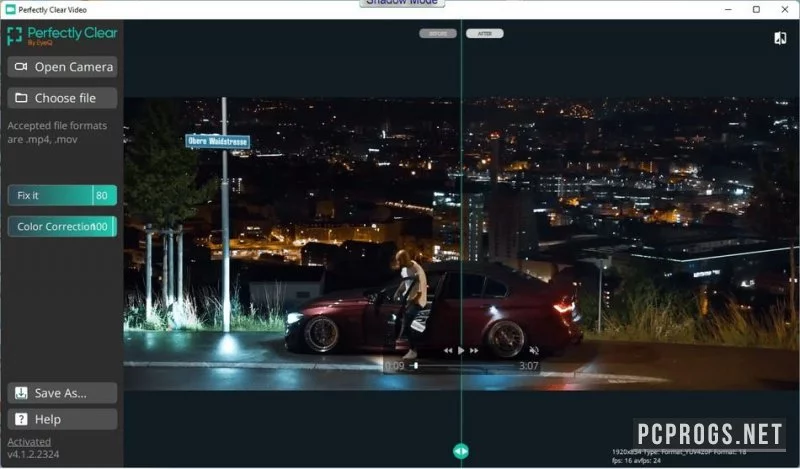Play the video
The image size is (800, 469).
coord(461,351)
